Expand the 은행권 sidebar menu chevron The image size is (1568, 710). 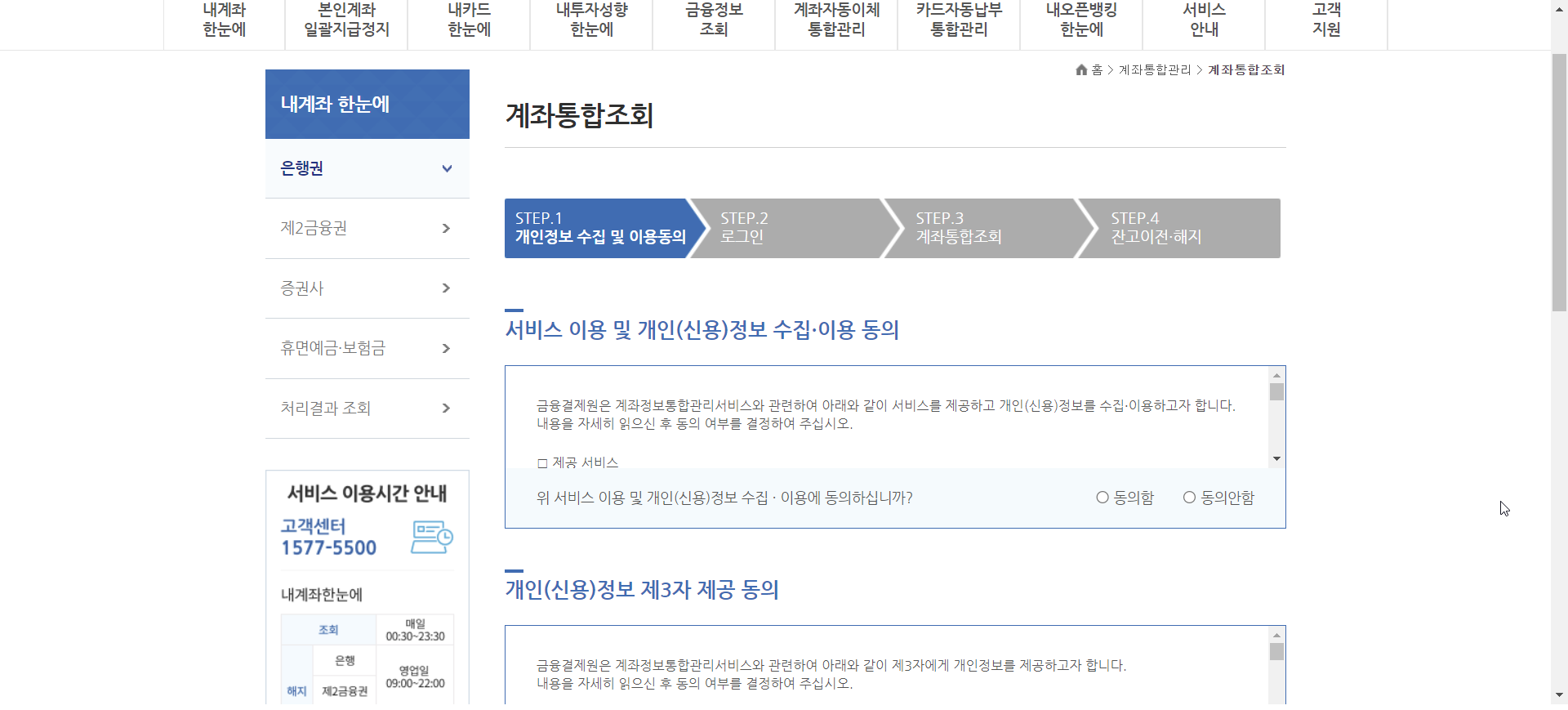click(x=447, y=168)
